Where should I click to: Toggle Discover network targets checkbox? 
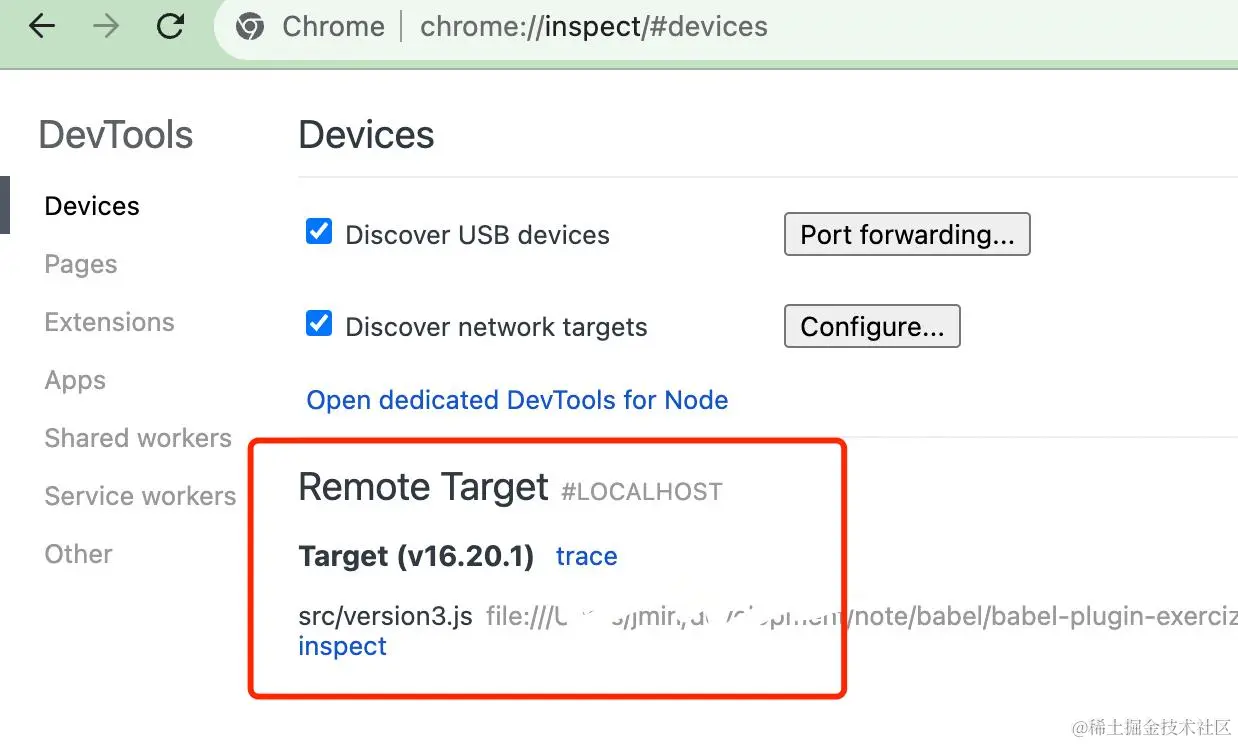319,325
